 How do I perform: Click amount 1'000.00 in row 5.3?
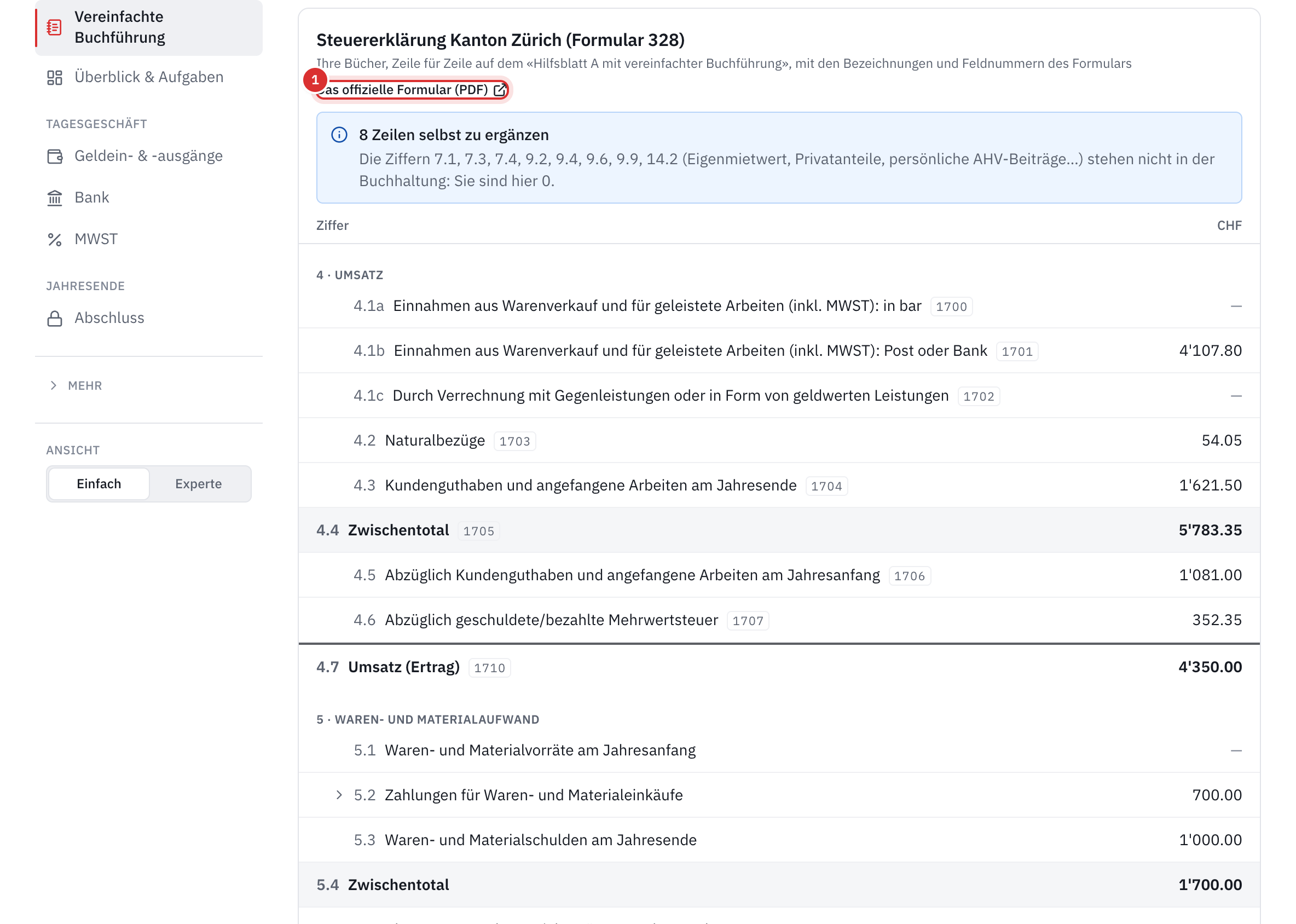(1210, 840)
